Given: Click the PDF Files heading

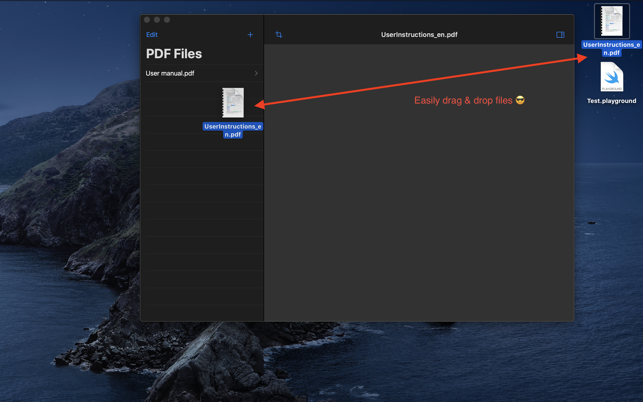Looking at the screenshot, I should (174, 54).
